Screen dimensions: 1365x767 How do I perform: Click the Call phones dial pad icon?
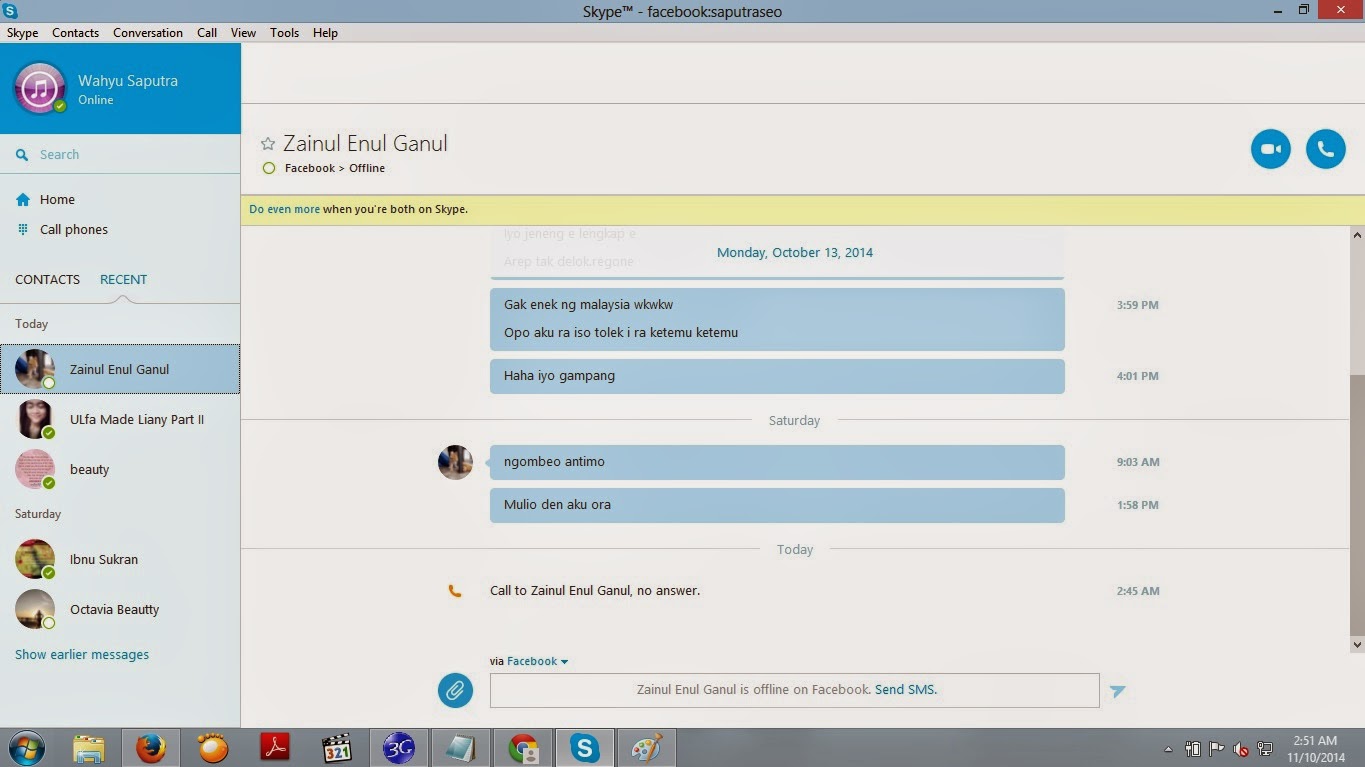coord(23,230)
